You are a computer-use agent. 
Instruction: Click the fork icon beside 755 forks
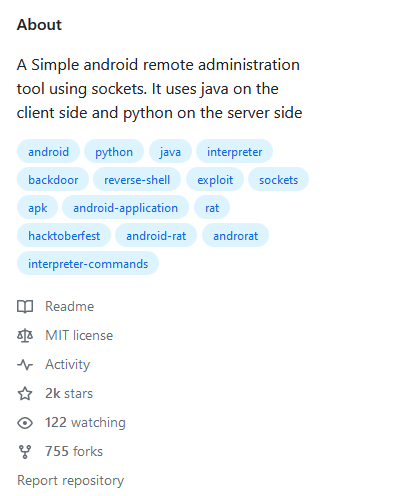25,452
